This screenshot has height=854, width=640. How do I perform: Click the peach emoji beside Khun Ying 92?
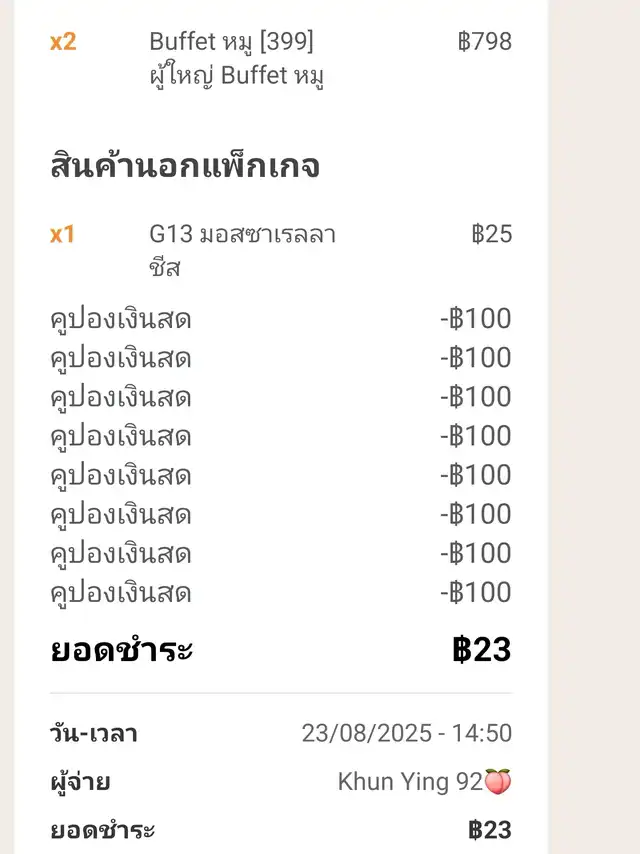[x=498, y=782]
